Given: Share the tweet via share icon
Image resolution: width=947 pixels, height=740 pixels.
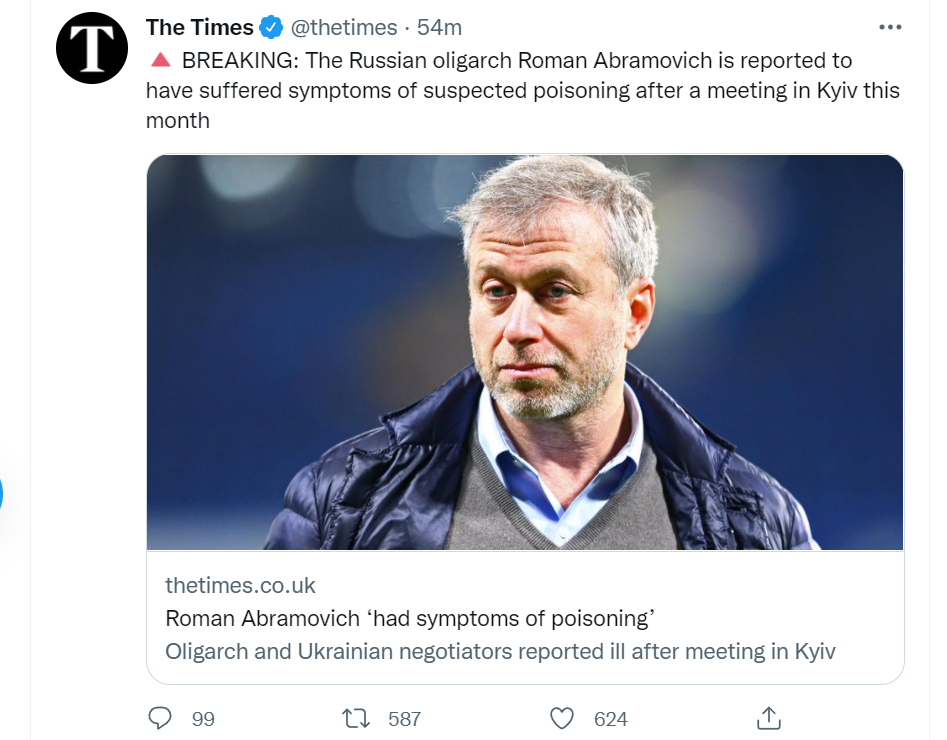Looking at the screenshot, I should 768,717.
